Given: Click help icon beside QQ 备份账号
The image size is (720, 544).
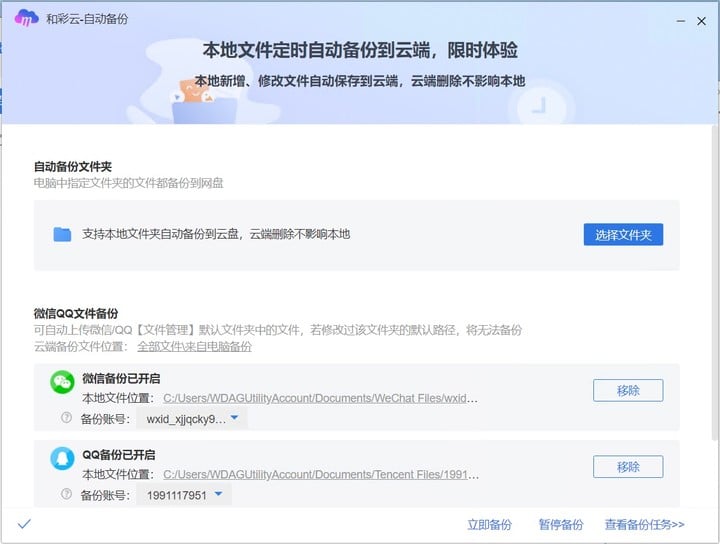Looking at the screenshot, I should coord(66,494).
